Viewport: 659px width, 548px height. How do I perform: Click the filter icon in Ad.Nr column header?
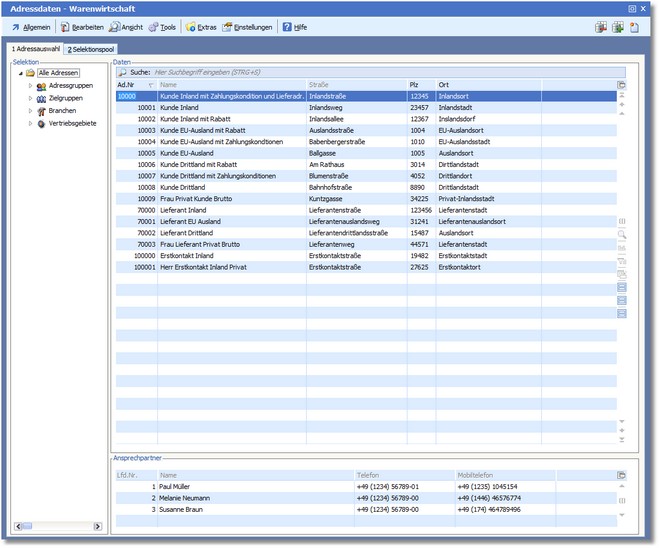point(151,85)
